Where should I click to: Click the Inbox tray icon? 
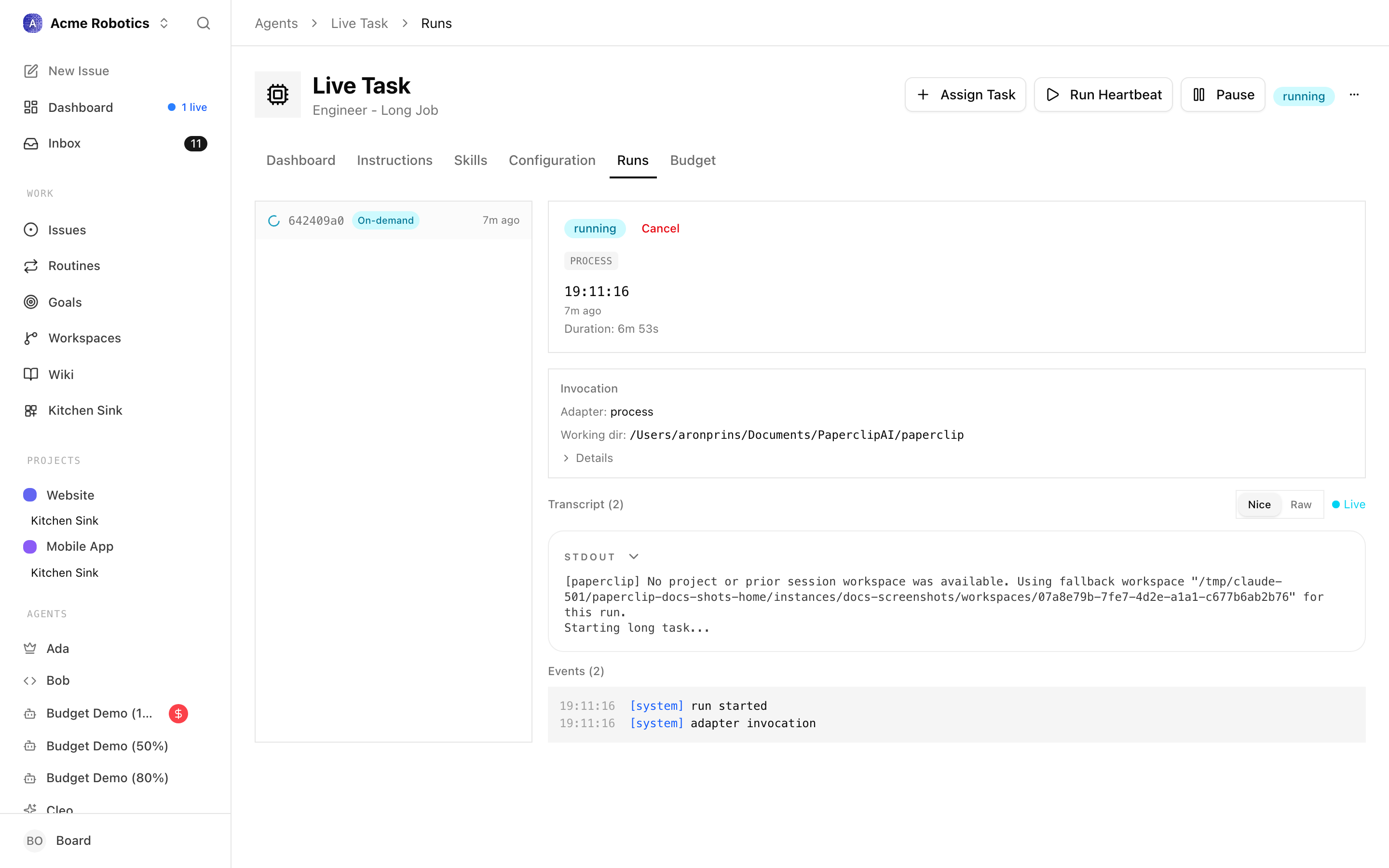31,143
